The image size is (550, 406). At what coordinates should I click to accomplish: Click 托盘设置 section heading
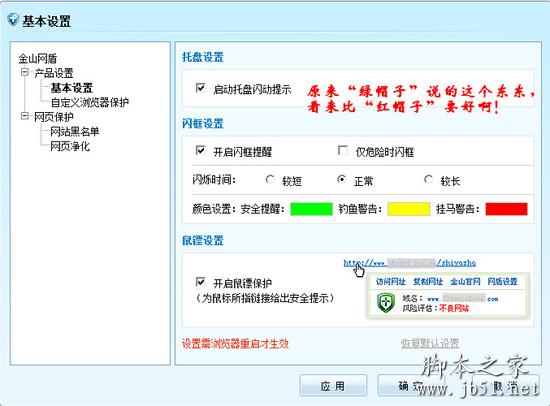[203, 57]
